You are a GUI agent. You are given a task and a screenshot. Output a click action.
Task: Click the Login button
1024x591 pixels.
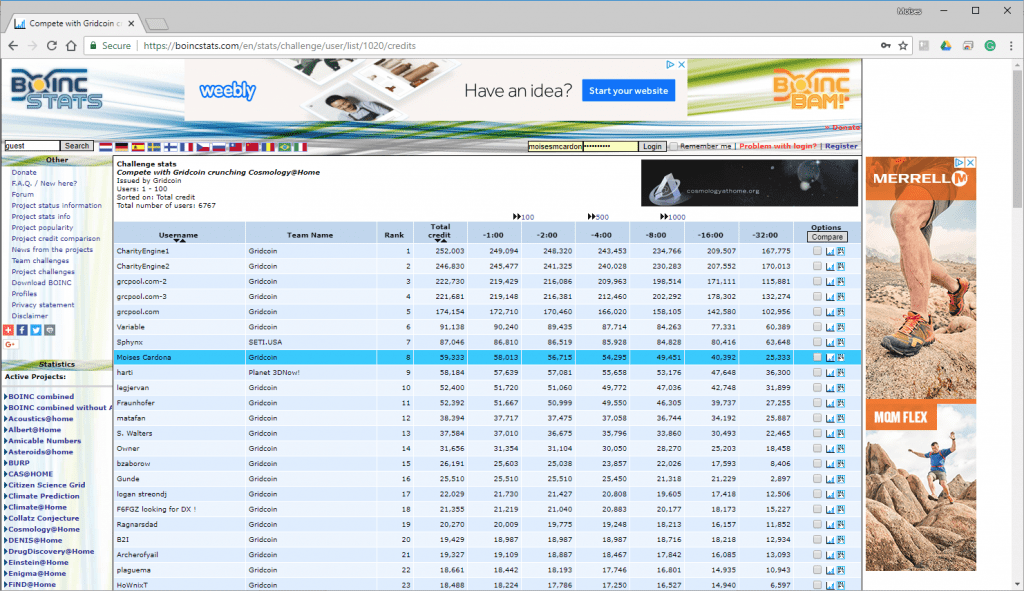652,147
